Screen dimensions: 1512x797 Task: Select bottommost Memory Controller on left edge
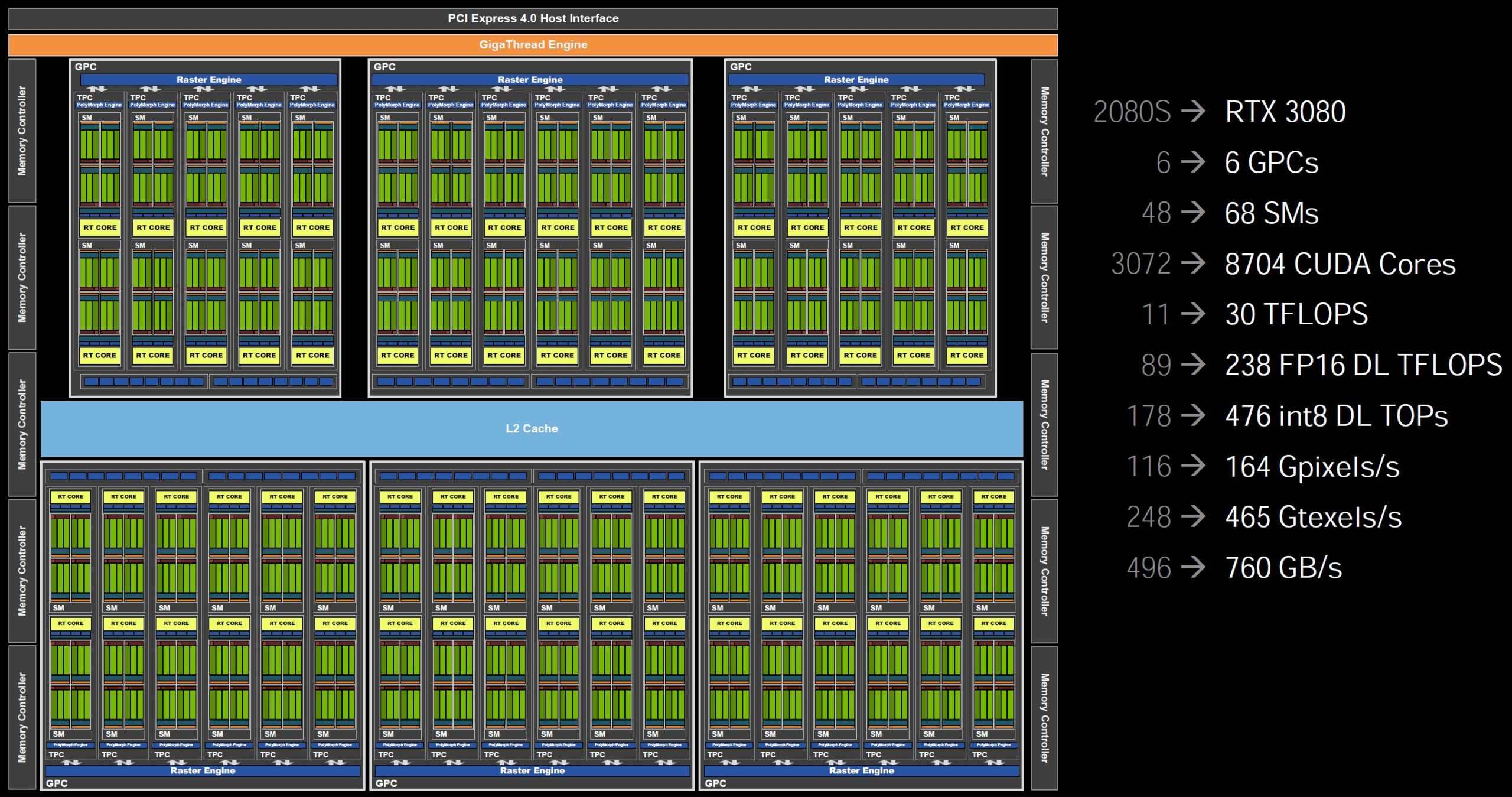pos(22,717)
